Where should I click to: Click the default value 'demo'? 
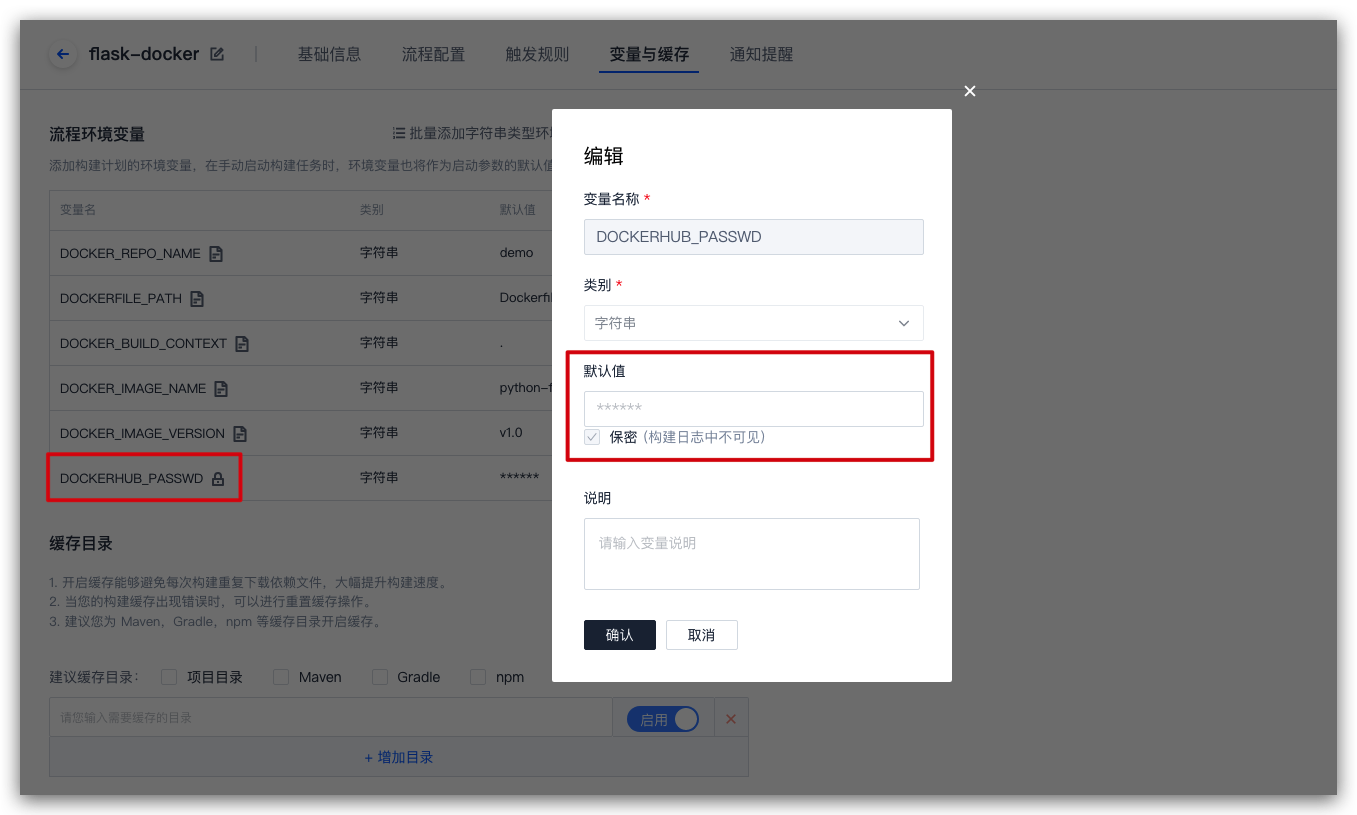pyautogui.click(x=516, y=253)
